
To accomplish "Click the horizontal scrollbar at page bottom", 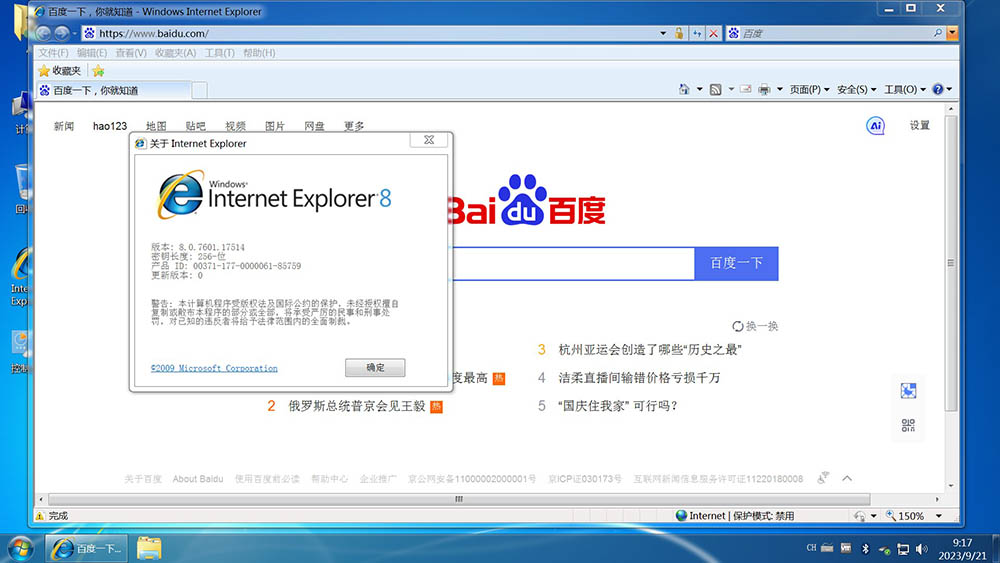I will coord(490,499).
